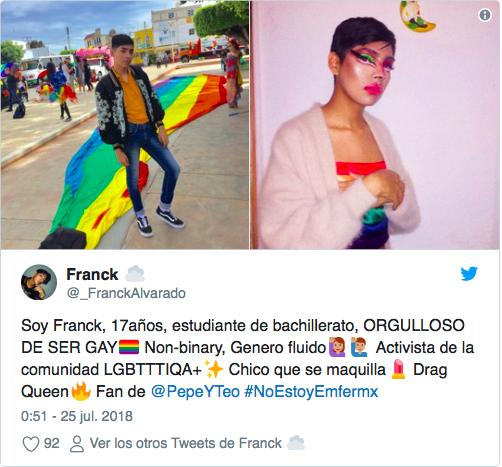Click the cloud emoji next to Franck's name
Screen dimensions: 502x467
coord(135,274)
